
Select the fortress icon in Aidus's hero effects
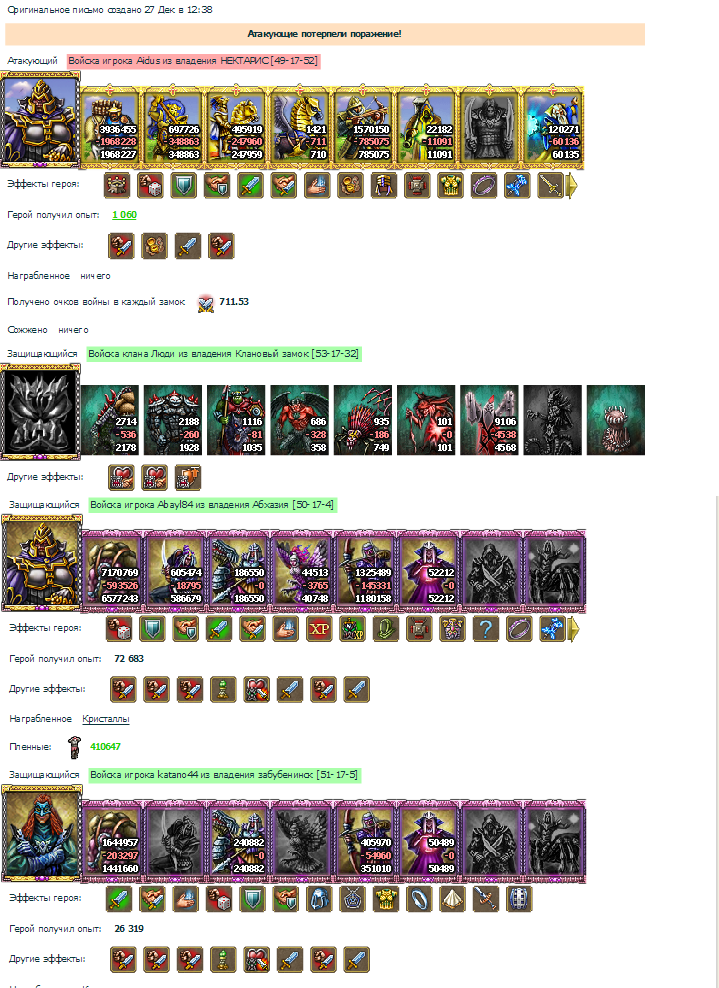pos(117,185)
